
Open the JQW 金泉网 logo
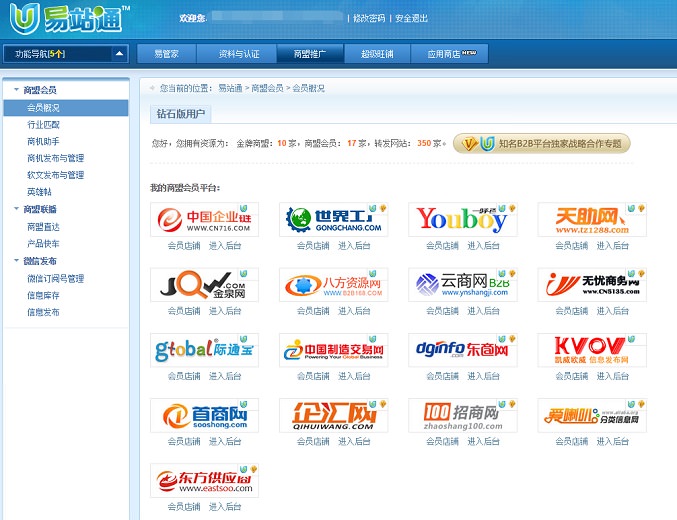(204, 285)
